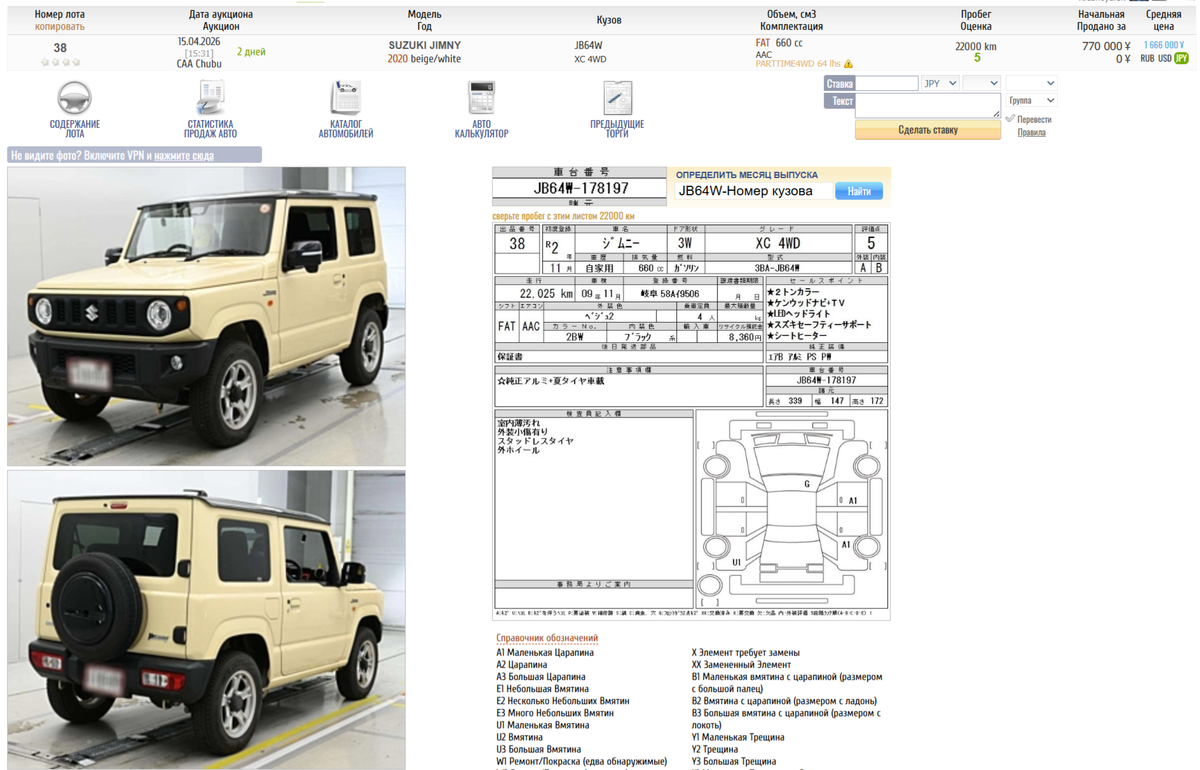Image resolution: width=1200 pixels, height=770 pixels.
Task: Click PARTTIME4WD 64 lhs text
Action: click(x=798, y=64)
